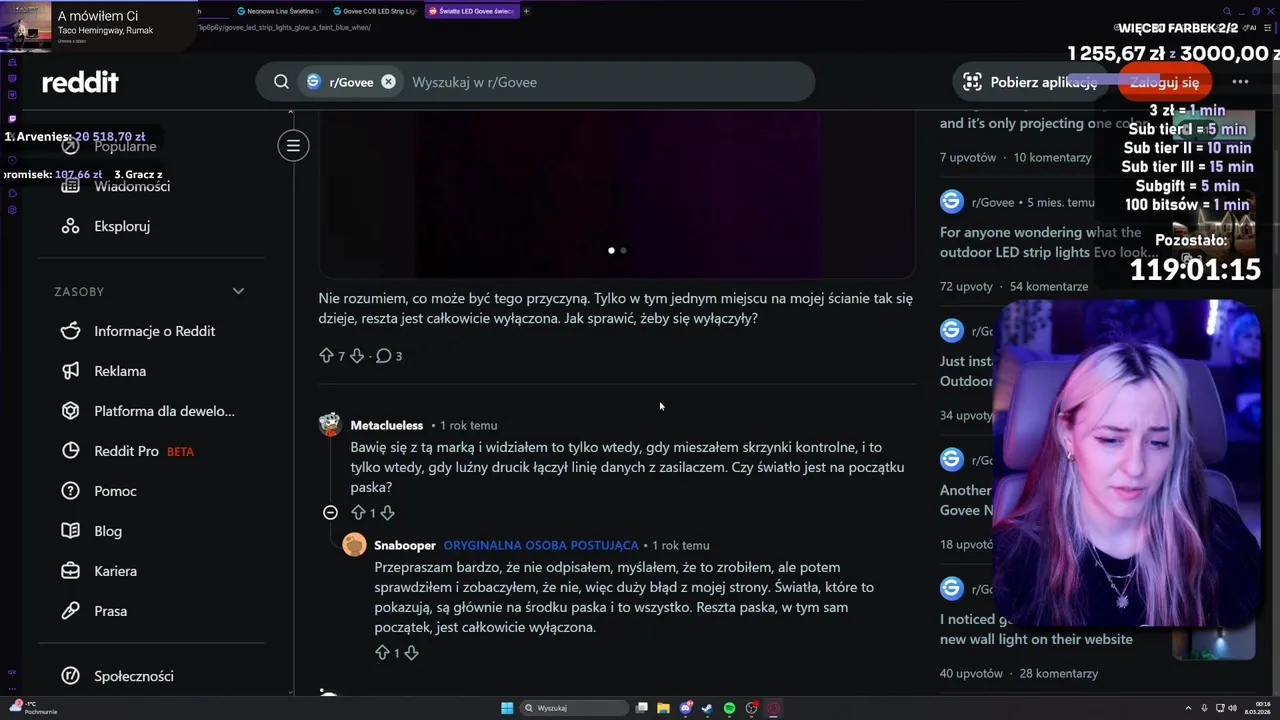
Task: Open Steam from the taskbar
Action: pos(707,708)
